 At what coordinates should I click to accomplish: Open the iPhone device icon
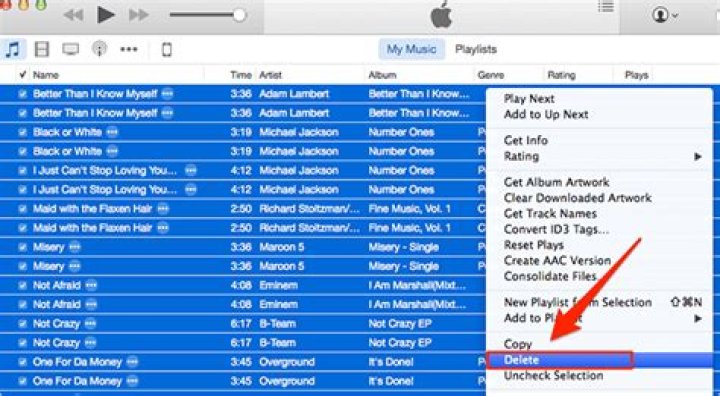[167, 49]
